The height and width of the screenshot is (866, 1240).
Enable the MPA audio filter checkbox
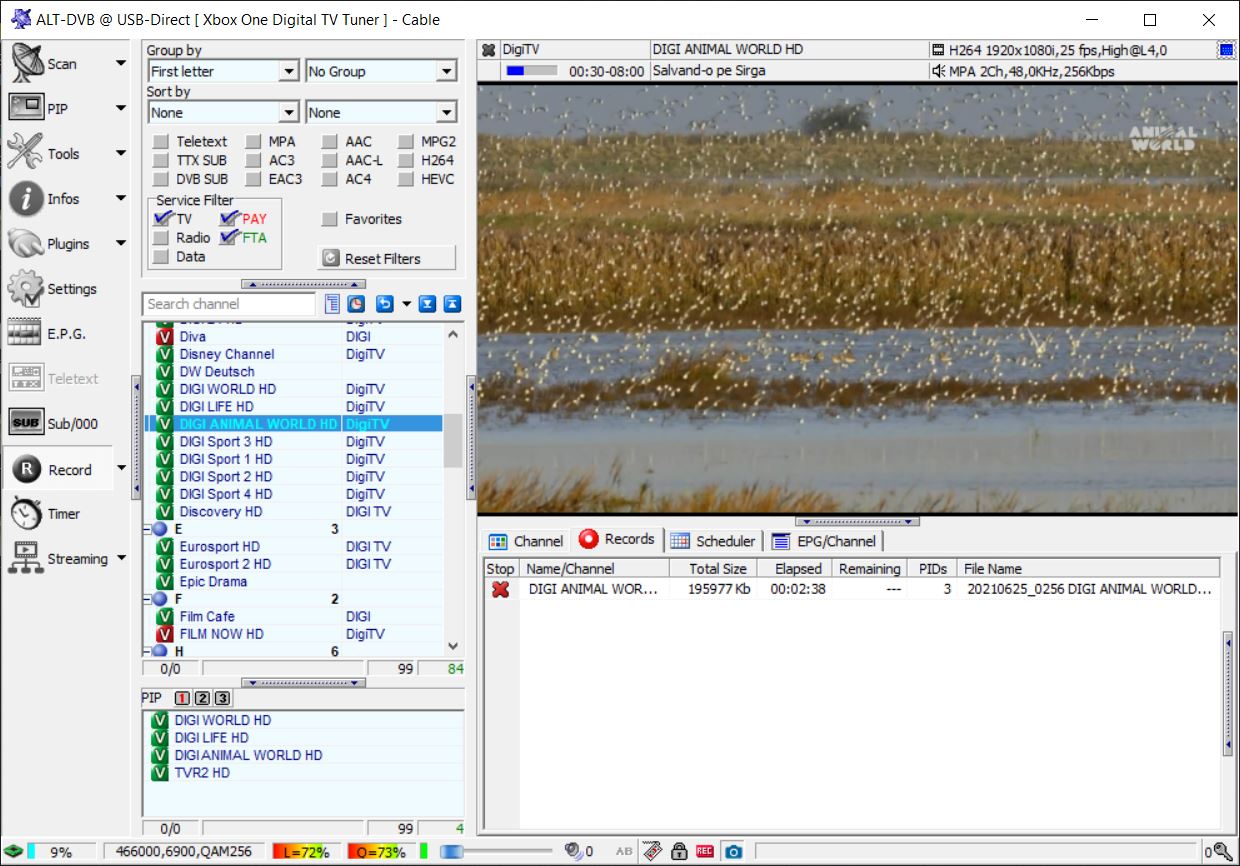tap(252, 141)
